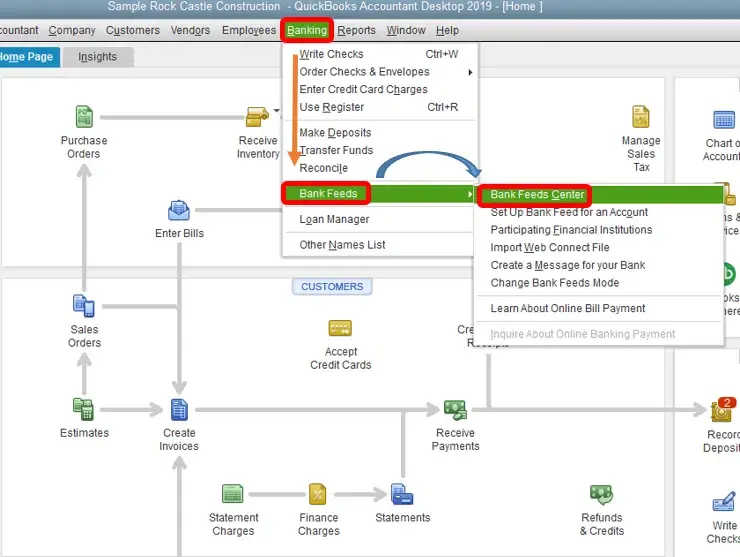Open the Statement Charges icon
The image size is (740, 557).
coord(233,494)
